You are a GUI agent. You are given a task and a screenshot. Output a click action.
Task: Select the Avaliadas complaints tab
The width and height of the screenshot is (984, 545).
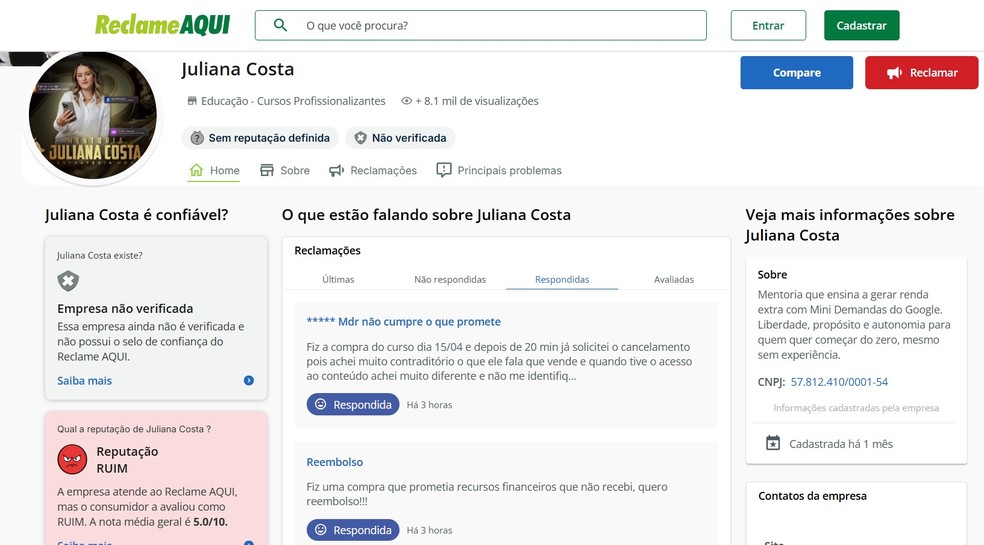[x=673, y=280]
